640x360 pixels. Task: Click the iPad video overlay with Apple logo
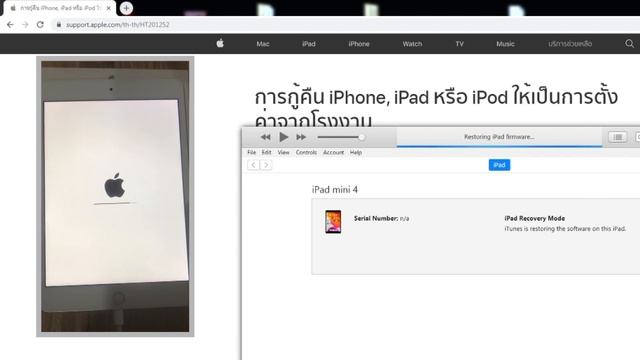click(x=115, y=197)
